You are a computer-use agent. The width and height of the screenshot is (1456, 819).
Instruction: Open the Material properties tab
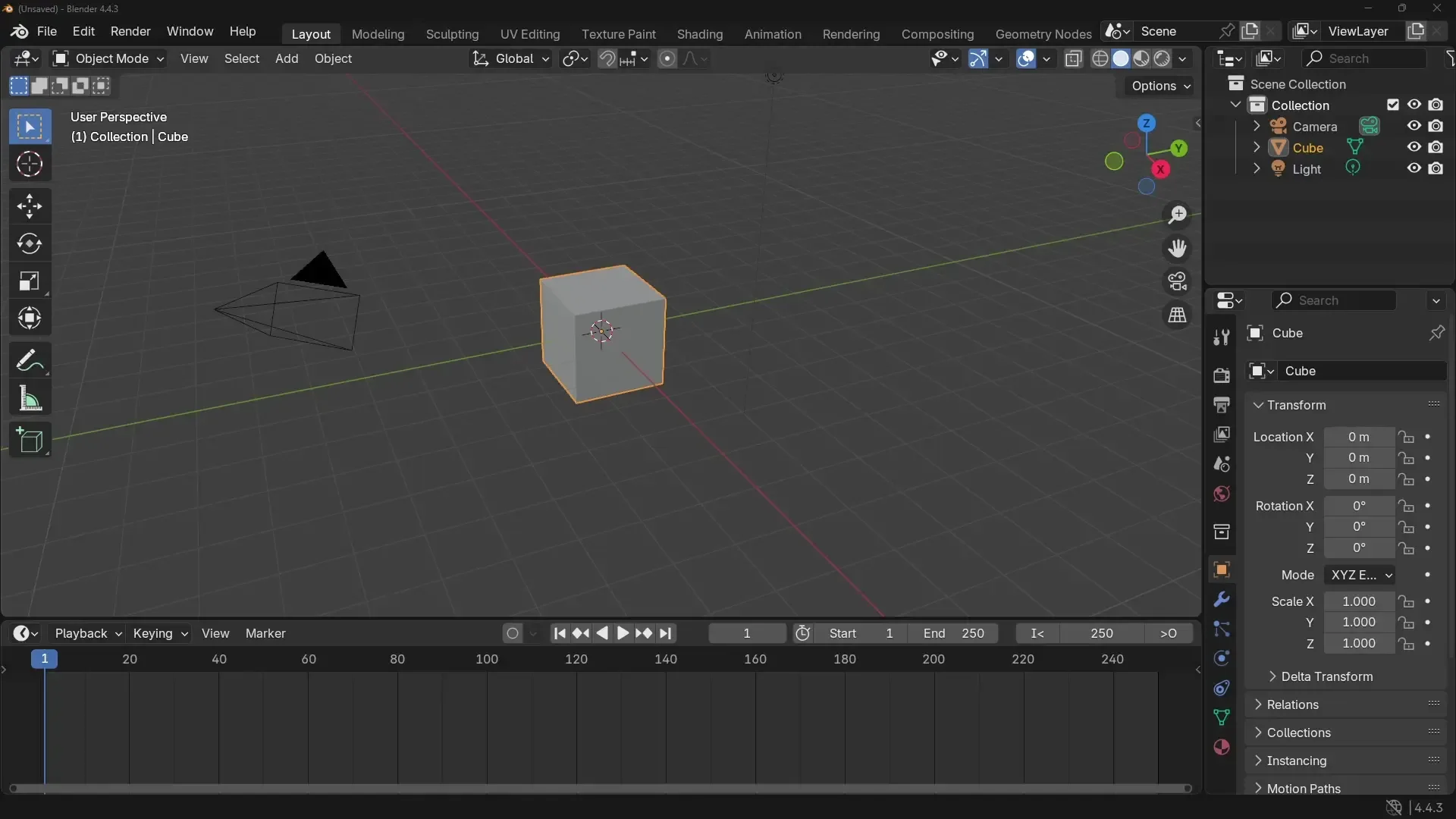click(x=1221, y=748)
